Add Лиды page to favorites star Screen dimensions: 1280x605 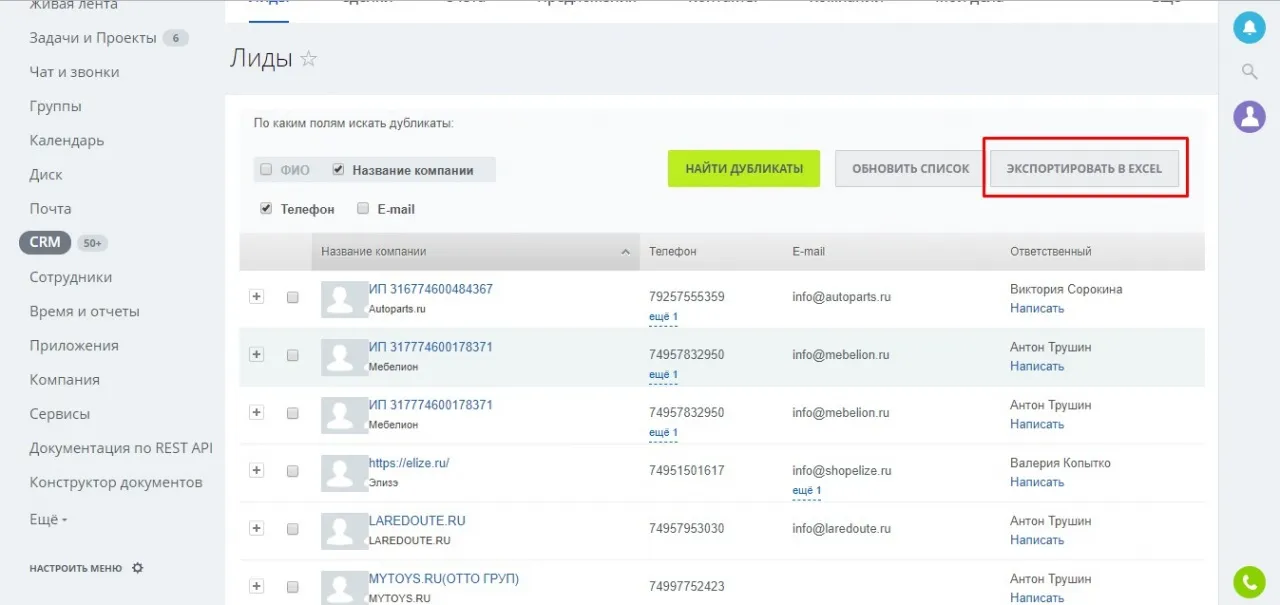coord(309,59)
